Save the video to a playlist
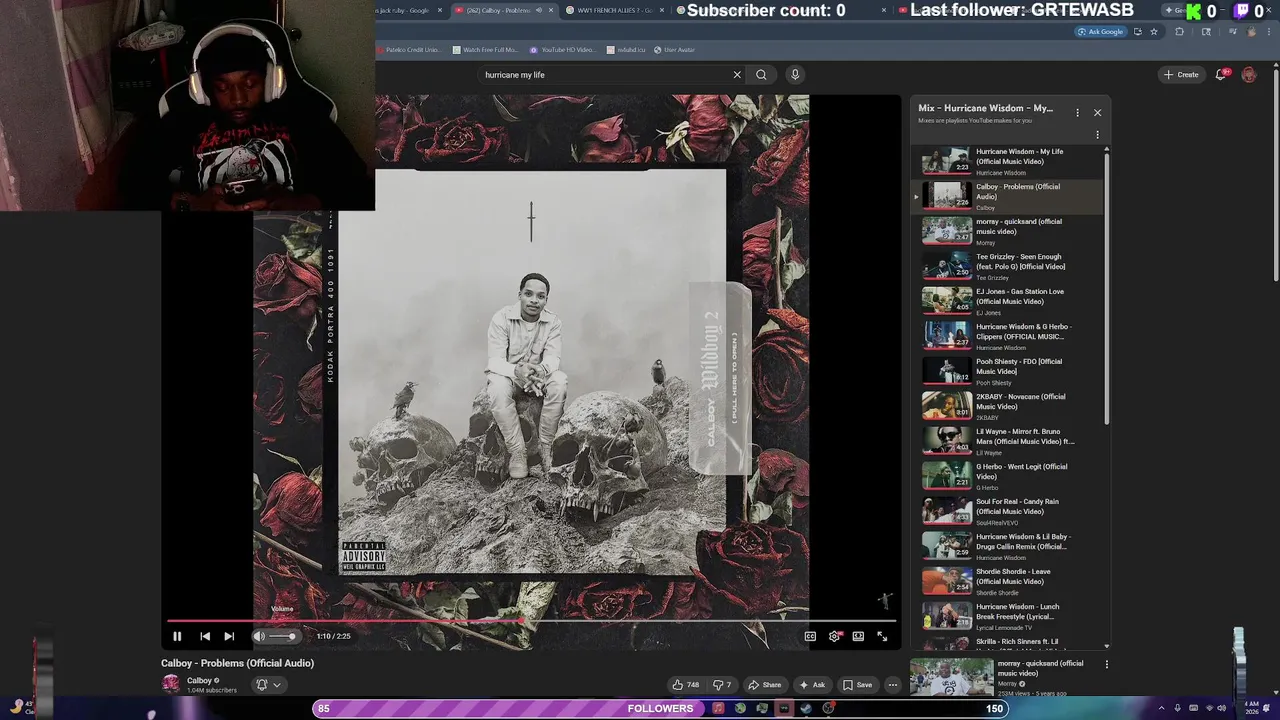 click(x=857, y=685)
